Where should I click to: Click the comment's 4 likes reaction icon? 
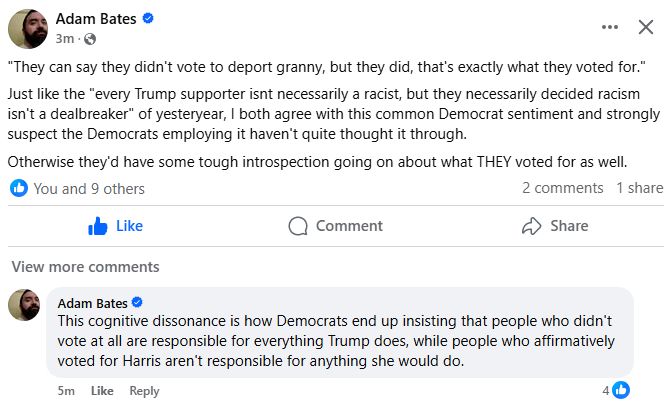click(620, 390)
